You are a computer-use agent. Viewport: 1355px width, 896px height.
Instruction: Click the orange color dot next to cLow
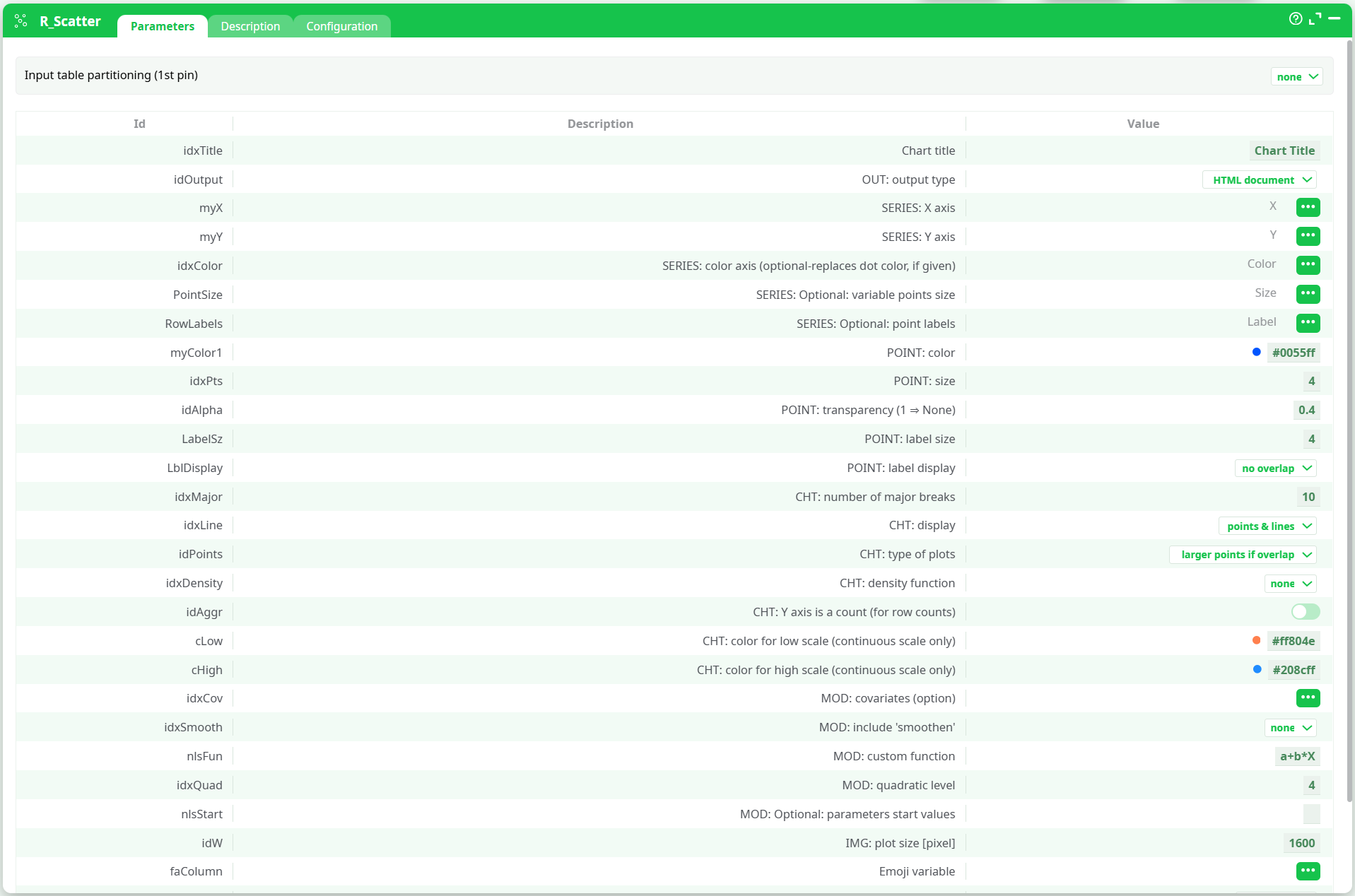point(1256,640)
